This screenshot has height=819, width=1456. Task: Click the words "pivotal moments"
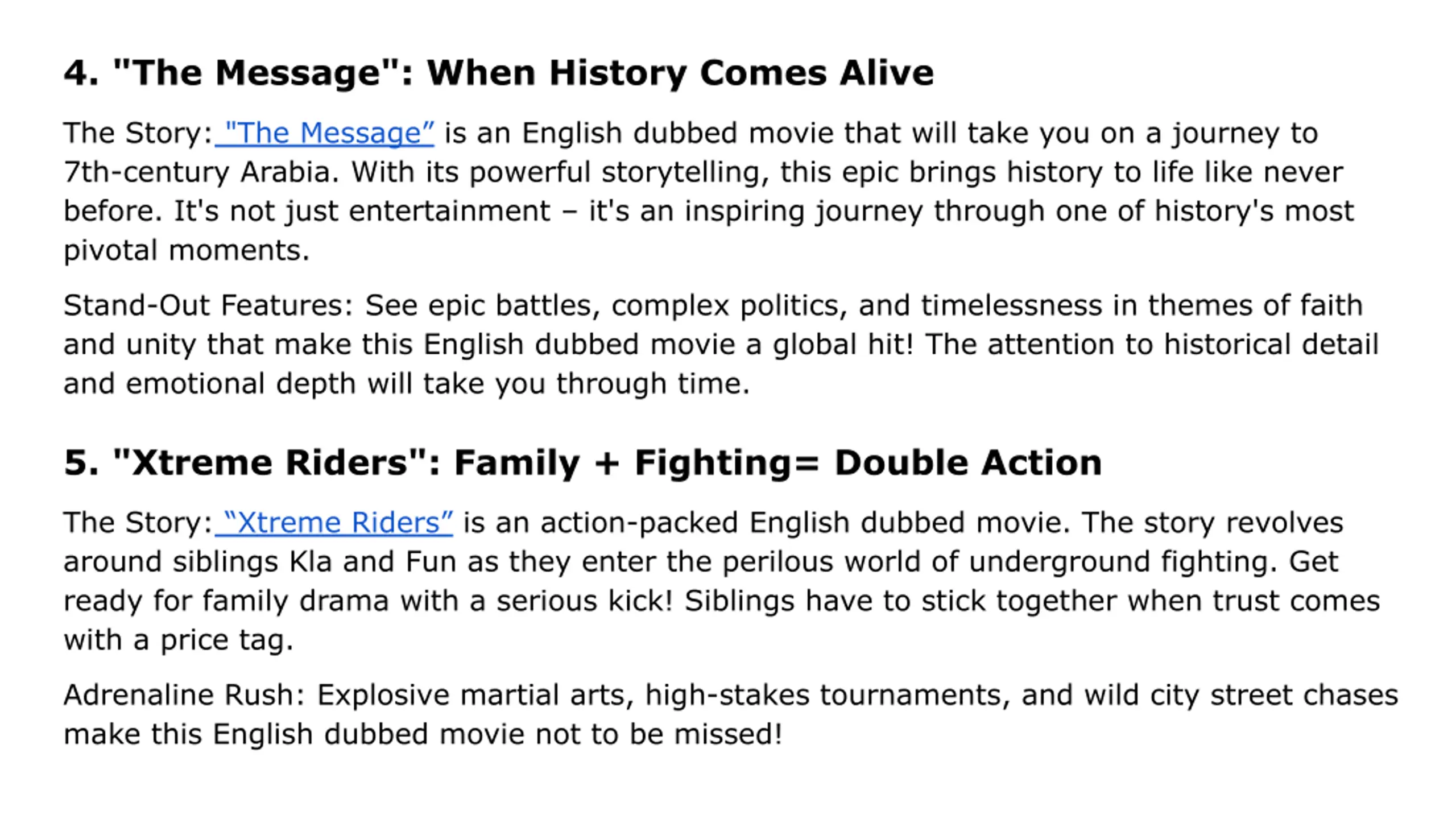pos(187,251)
